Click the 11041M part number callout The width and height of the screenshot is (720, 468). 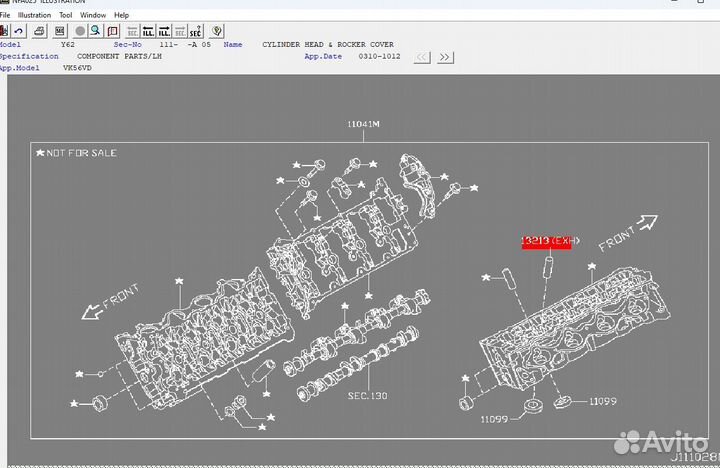click(x=363, y=124)
